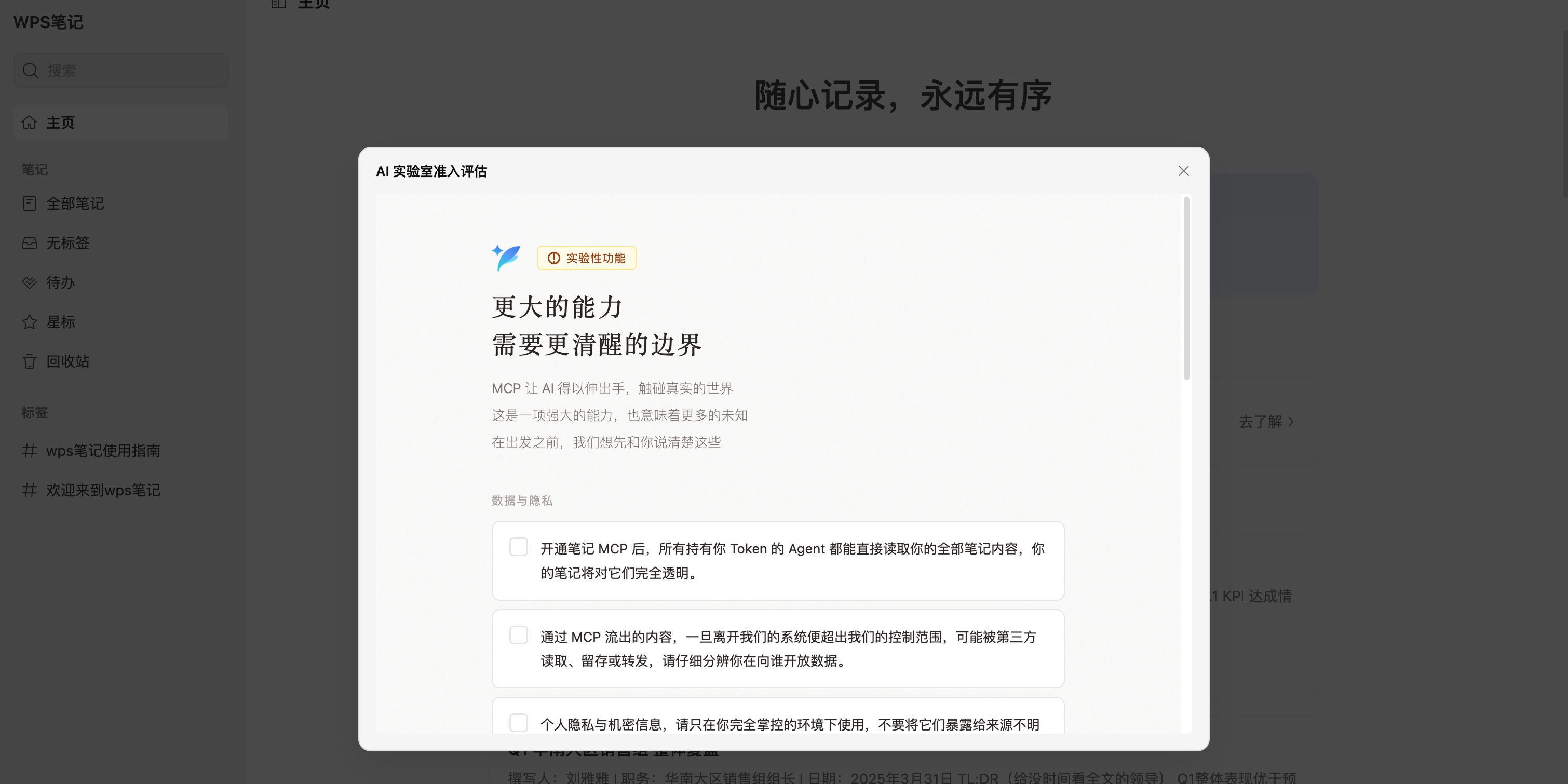Screen dimensions: 1568x784
Task: Click the dialog vertical scrollbar thumb
Action: 1186,288
